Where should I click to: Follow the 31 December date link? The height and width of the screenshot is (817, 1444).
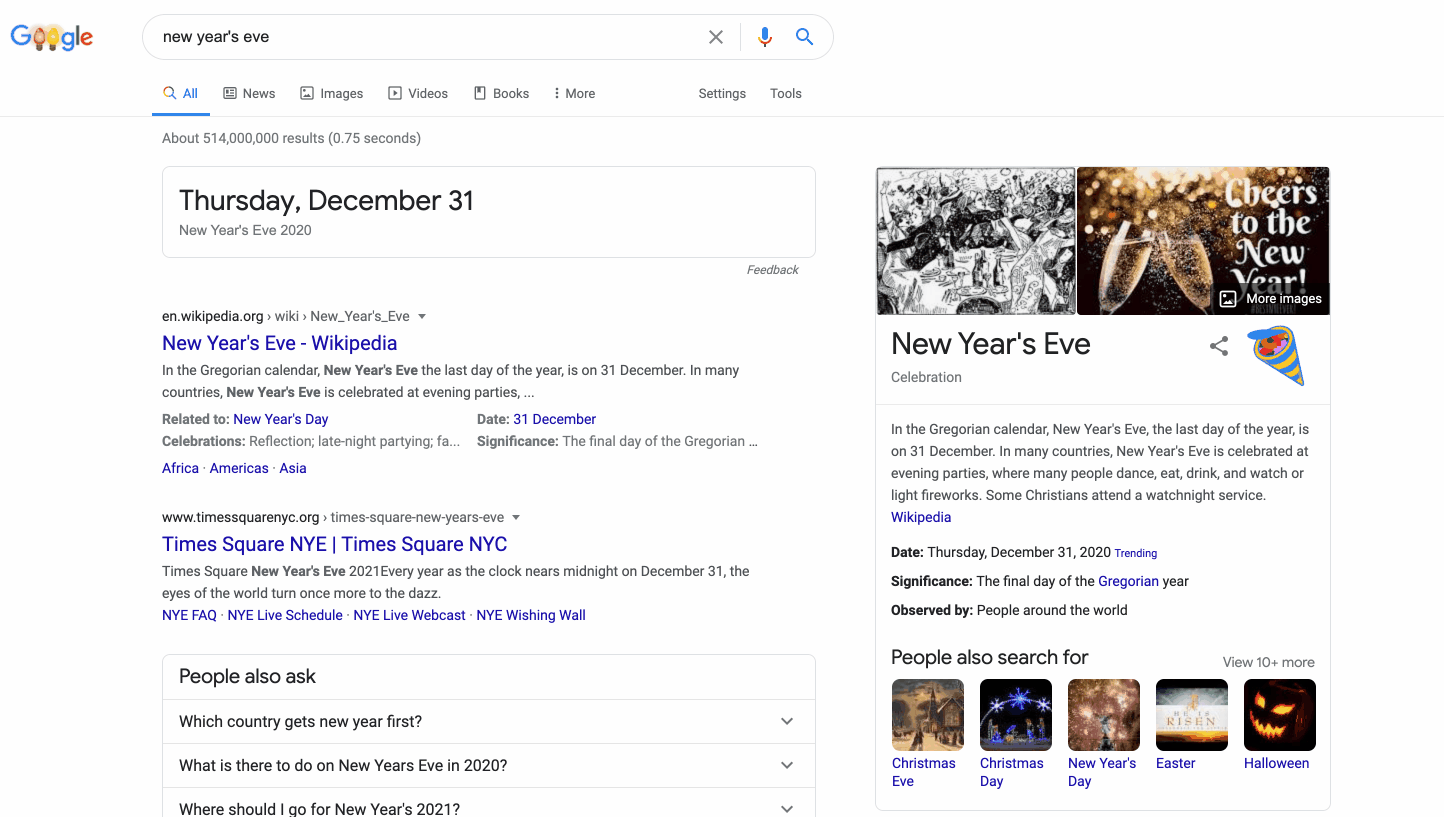click(x=554, y=419)
